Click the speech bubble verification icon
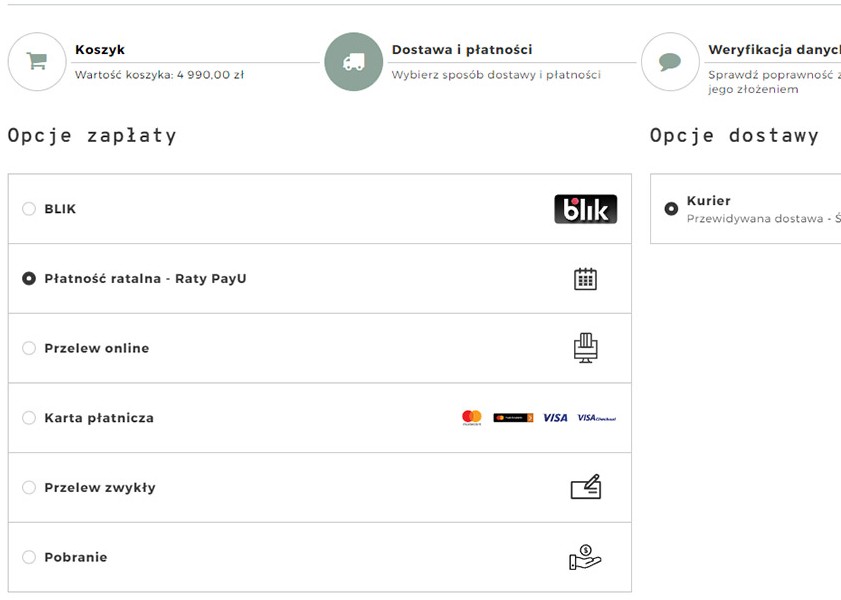This screenshot has height=600, width=841. [x=670, y=62]
